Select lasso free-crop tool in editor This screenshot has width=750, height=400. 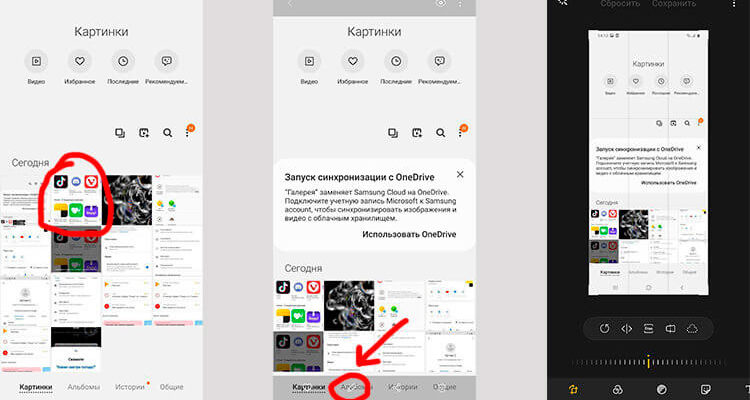[692, 329]
